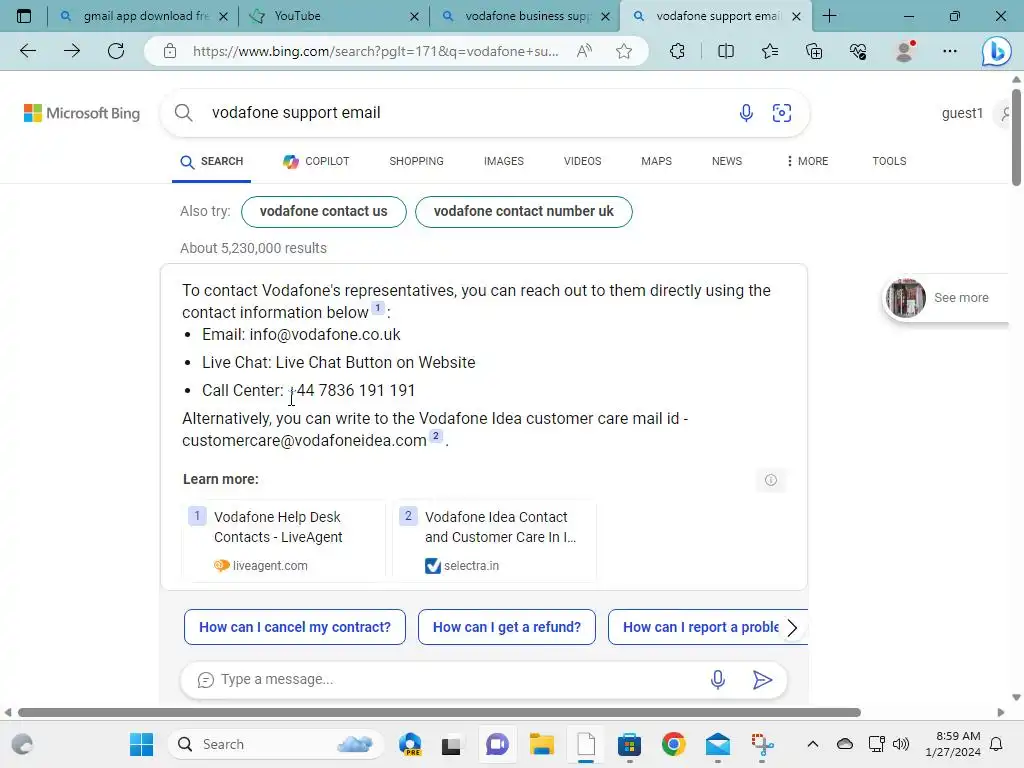Open the Windows Start menu
This screenshot has width=1024, height=768.
pos(141,744)
